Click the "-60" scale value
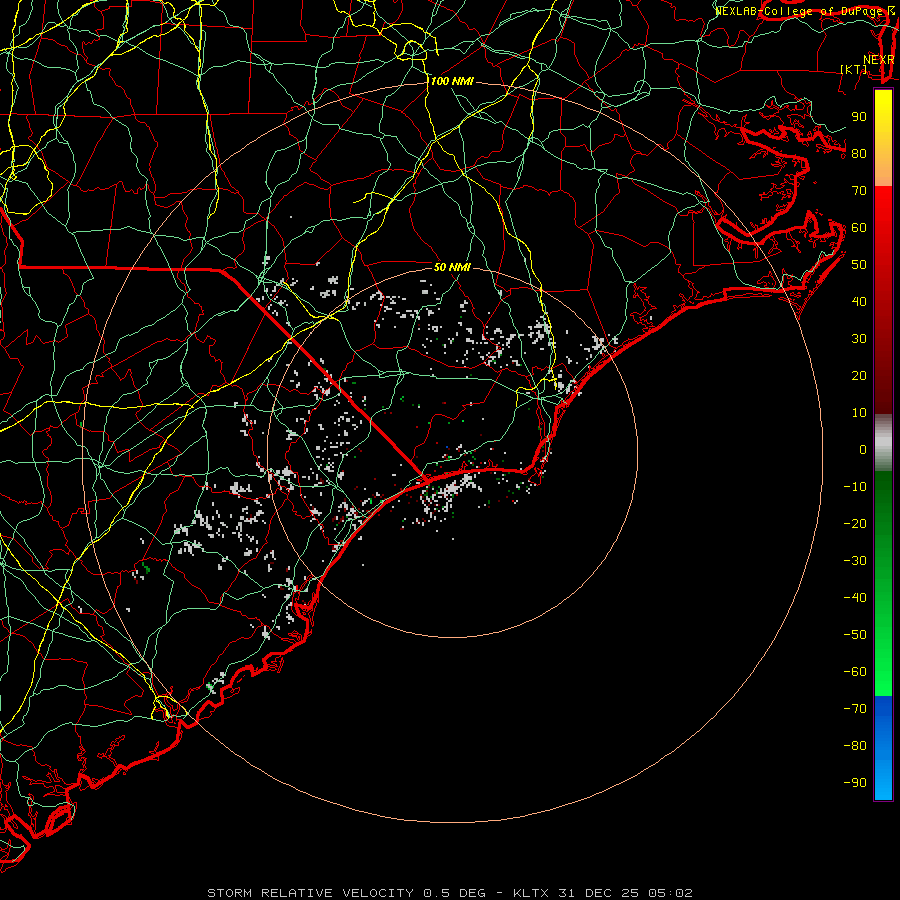 tap(855, 672)
